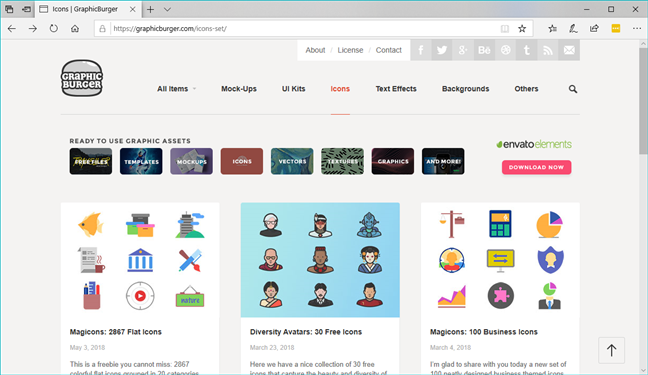Image resolution: width=648 pixels, height=375 pixels.
Task: Click the tabs you've set aside icon
Action: pyautogui.click(x=9, y=9)
